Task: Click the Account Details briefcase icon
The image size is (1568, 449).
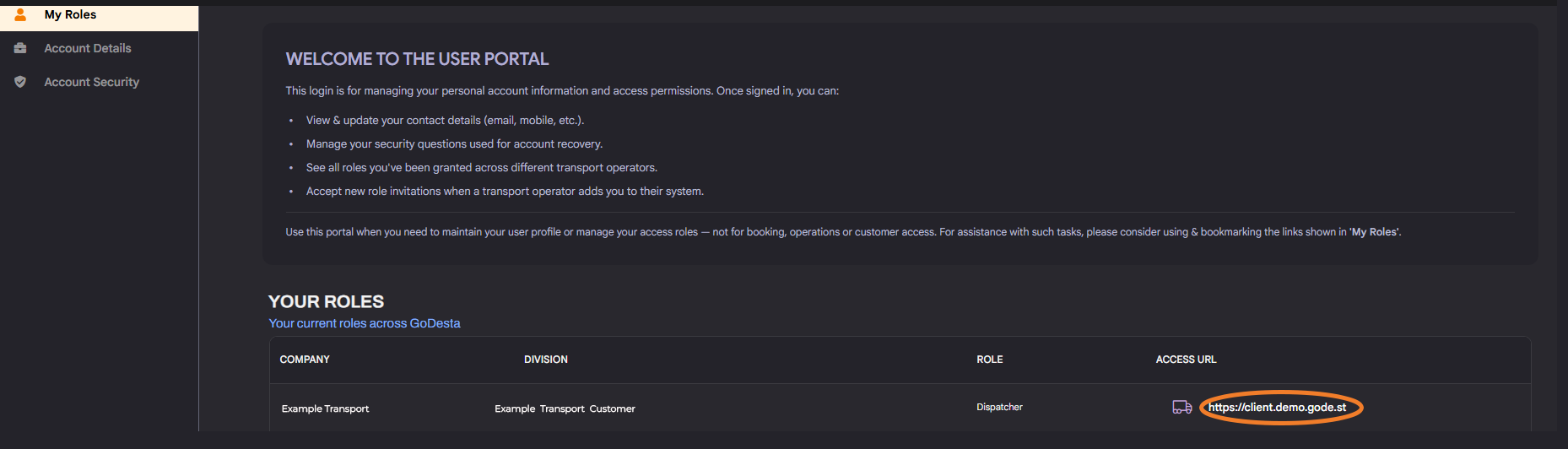Action: pyautogui.click(x=20, y=48)
